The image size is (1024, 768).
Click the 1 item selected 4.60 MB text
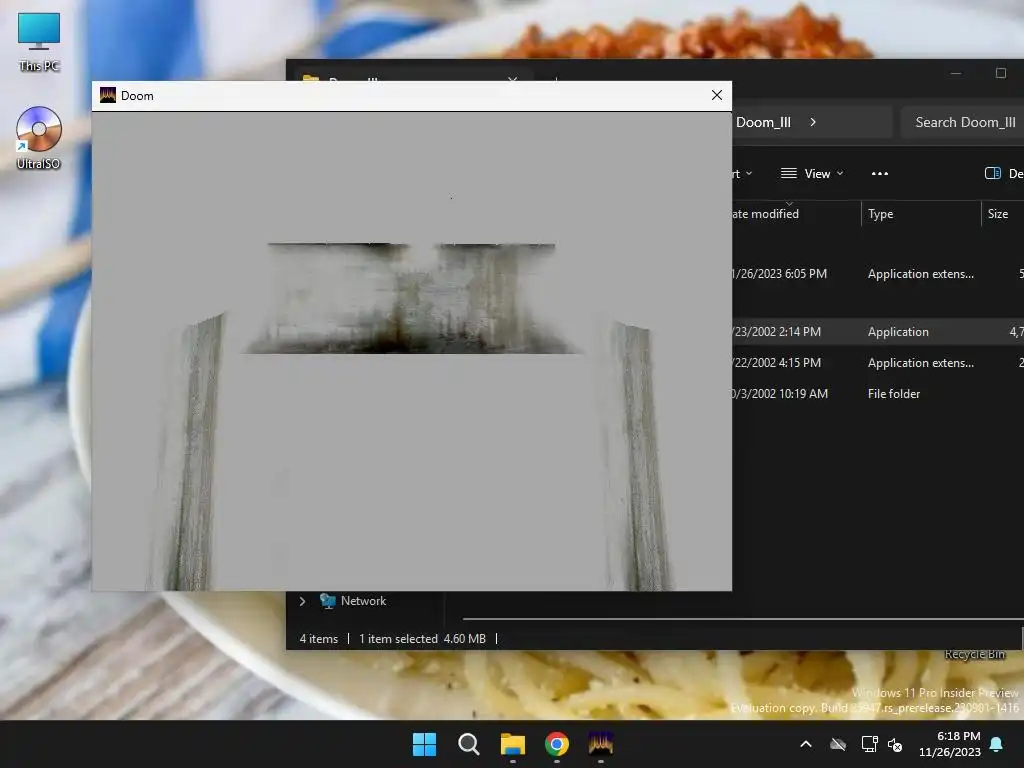pos(423,639)
